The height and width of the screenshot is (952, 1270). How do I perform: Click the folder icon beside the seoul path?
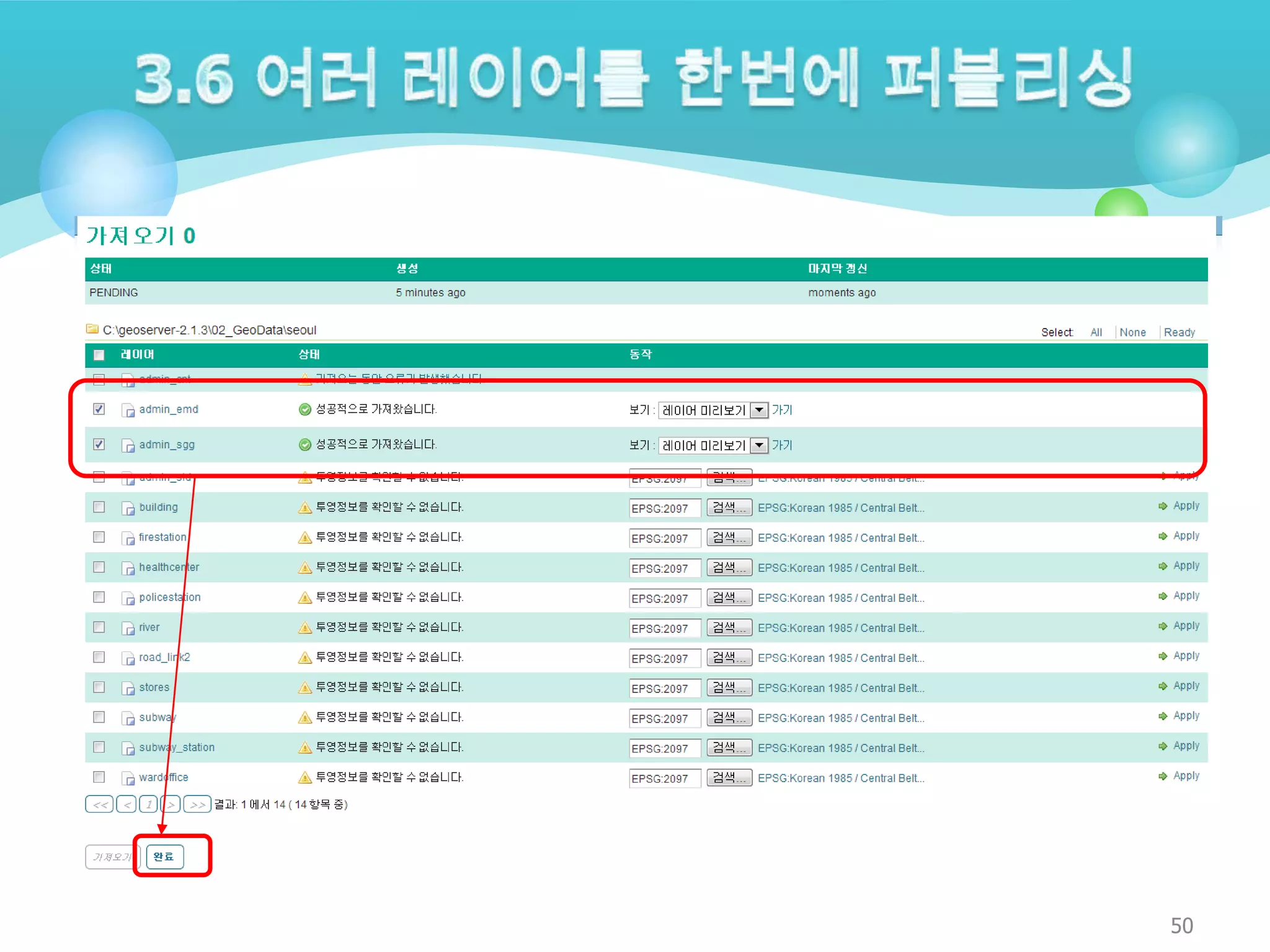[92, 329]
